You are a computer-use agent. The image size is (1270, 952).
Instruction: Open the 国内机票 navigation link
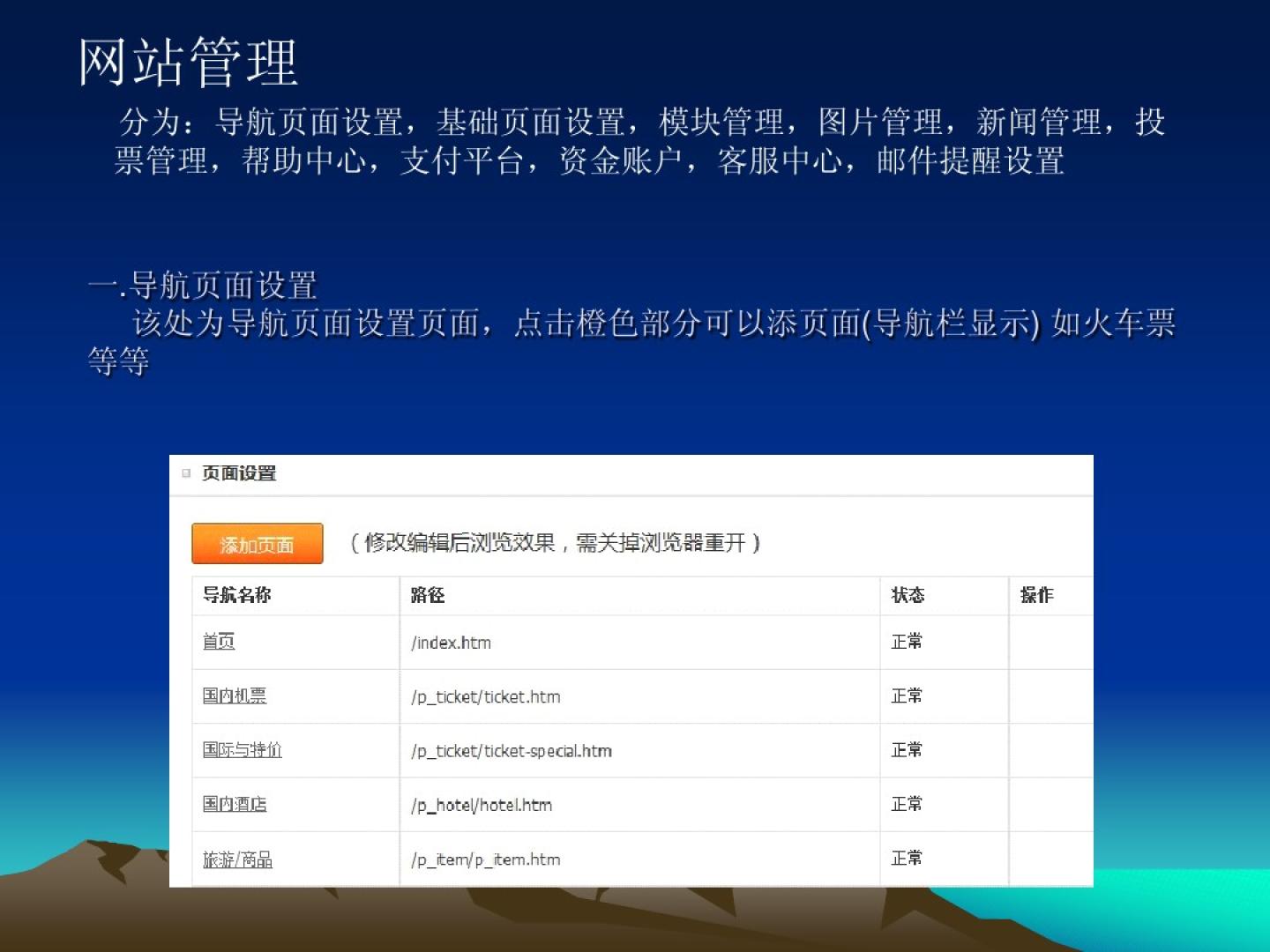coord(235,695)
